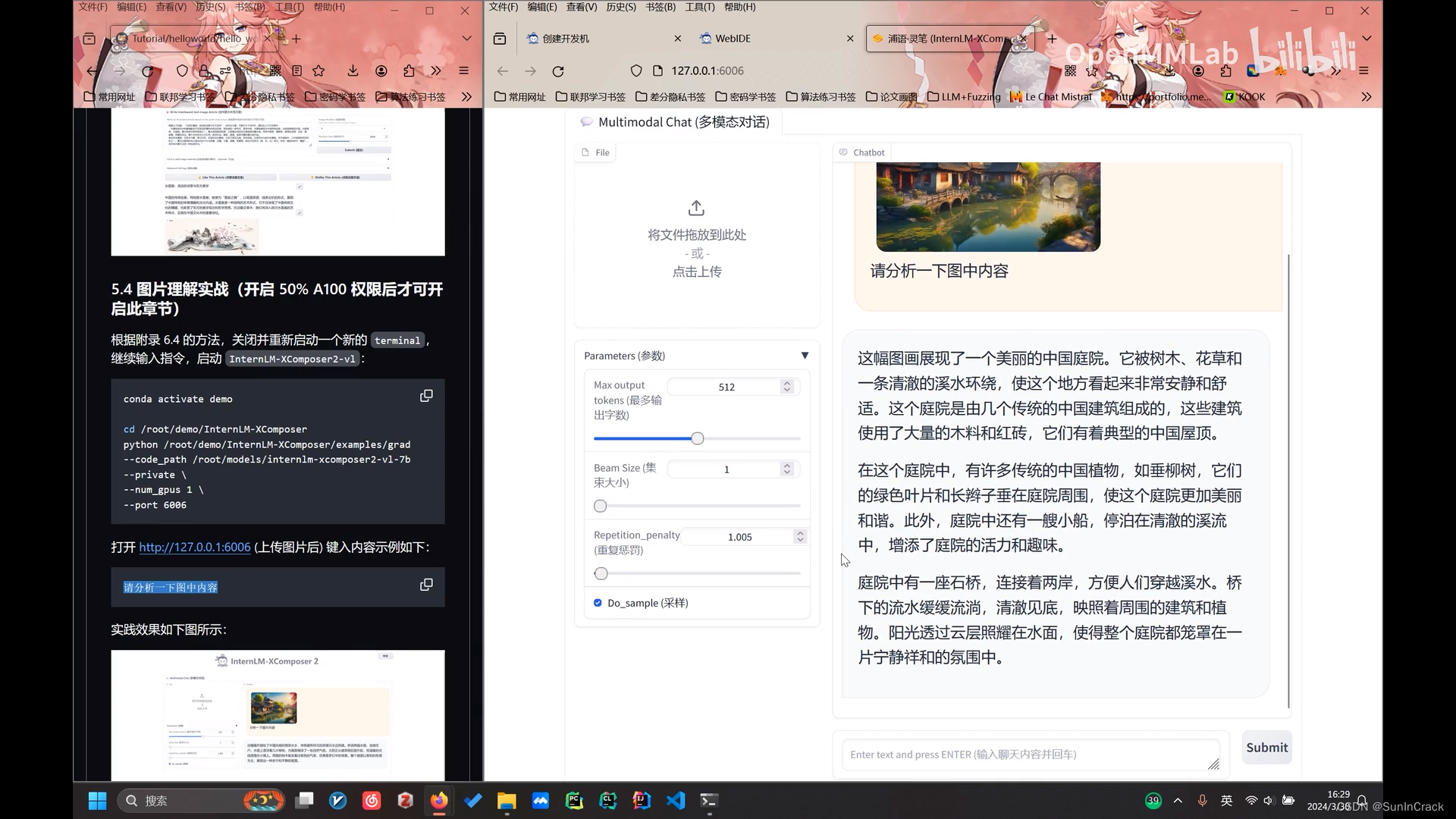Switch to the WebIDE tab

[x=733, y=39]
